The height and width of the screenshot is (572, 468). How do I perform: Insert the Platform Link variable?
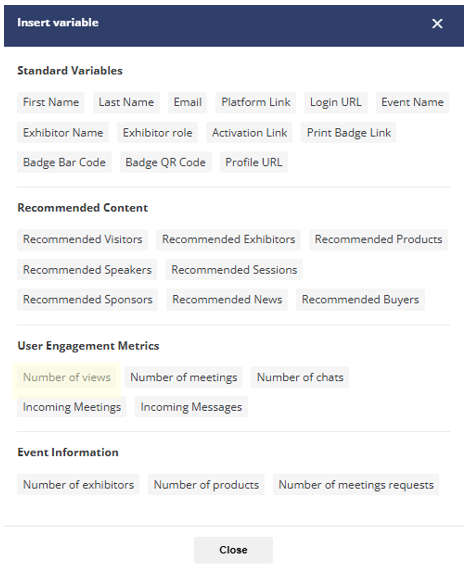point(256,103)
